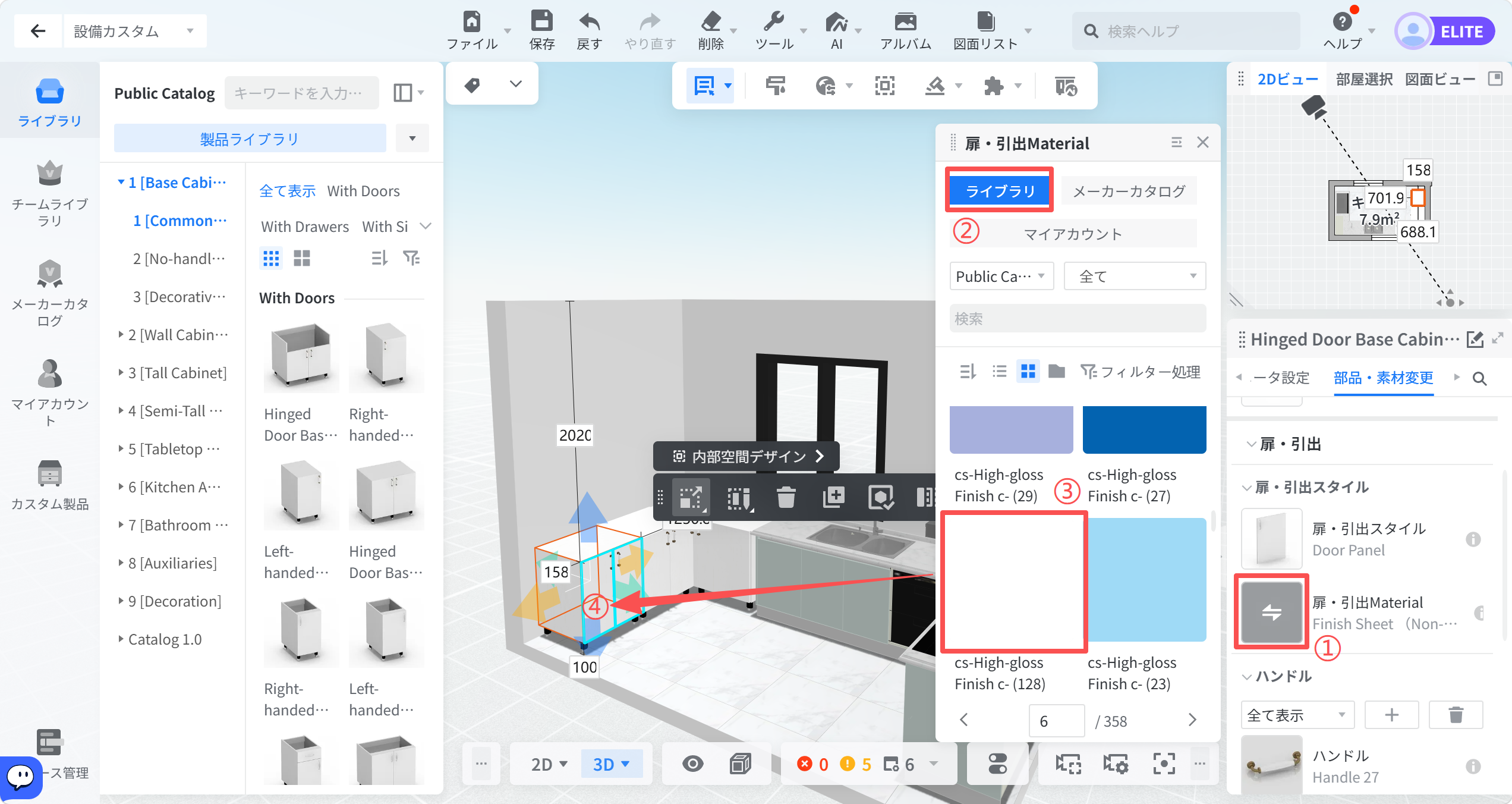Collapse the 扉・引出 section
The width and height of the screenshot is (1512, 804).
pyautogui.click(x=1252, y=444)
